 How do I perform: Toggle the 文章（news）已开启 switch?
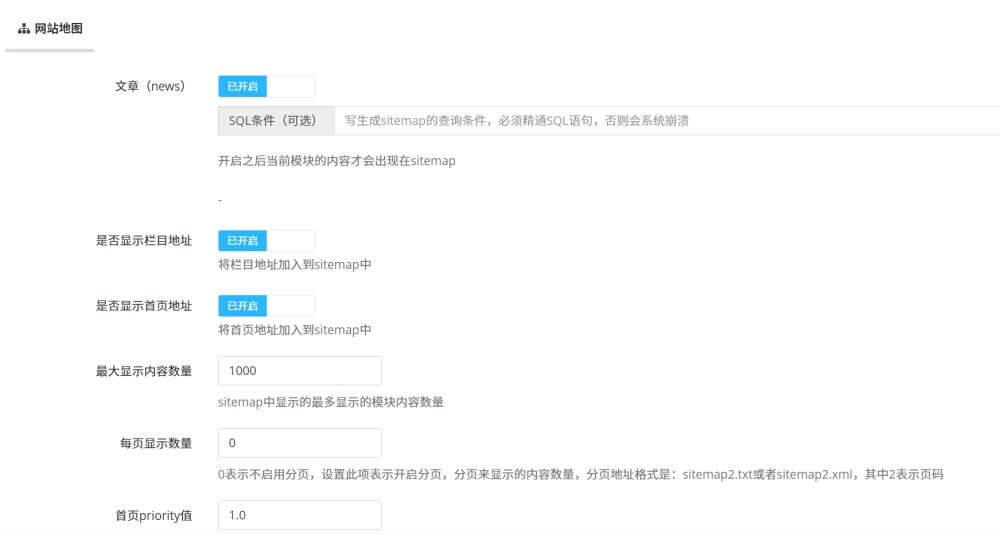[x=266, y=87]
